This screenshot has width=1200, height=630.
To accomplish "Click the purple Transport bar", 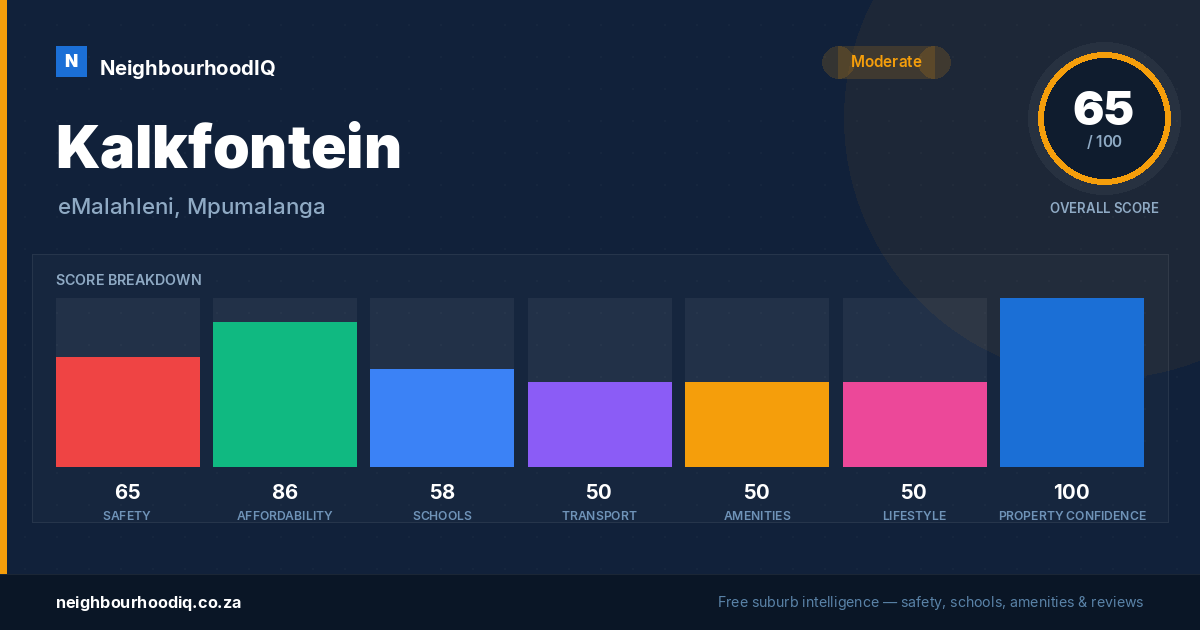I will coord(600,424).
